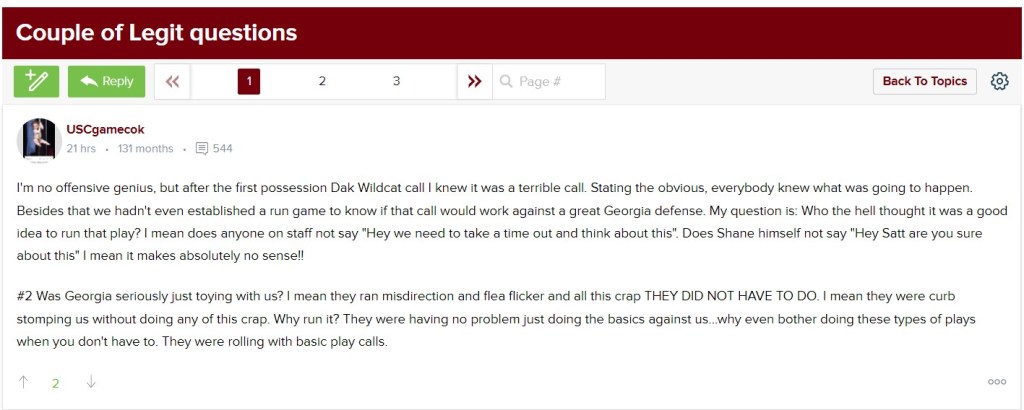Image resolution: width=1024 pixels, height=410 pixels.
Task: Click the 131 months membership label
Action: click(x=145, y=149)
